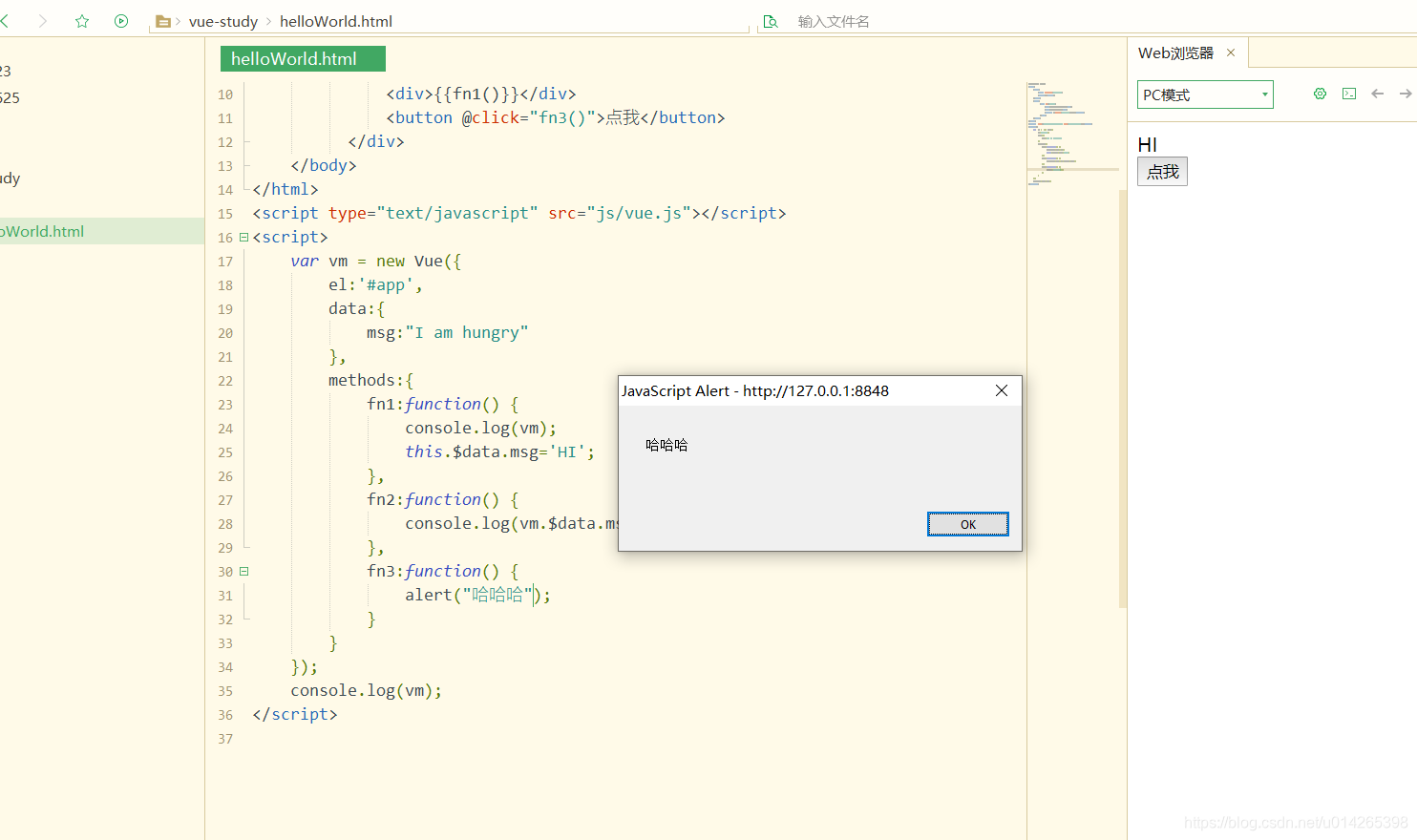Go forward in the Web browser panel
This screenshot has height=840, width=1417.
(1406, 94)
